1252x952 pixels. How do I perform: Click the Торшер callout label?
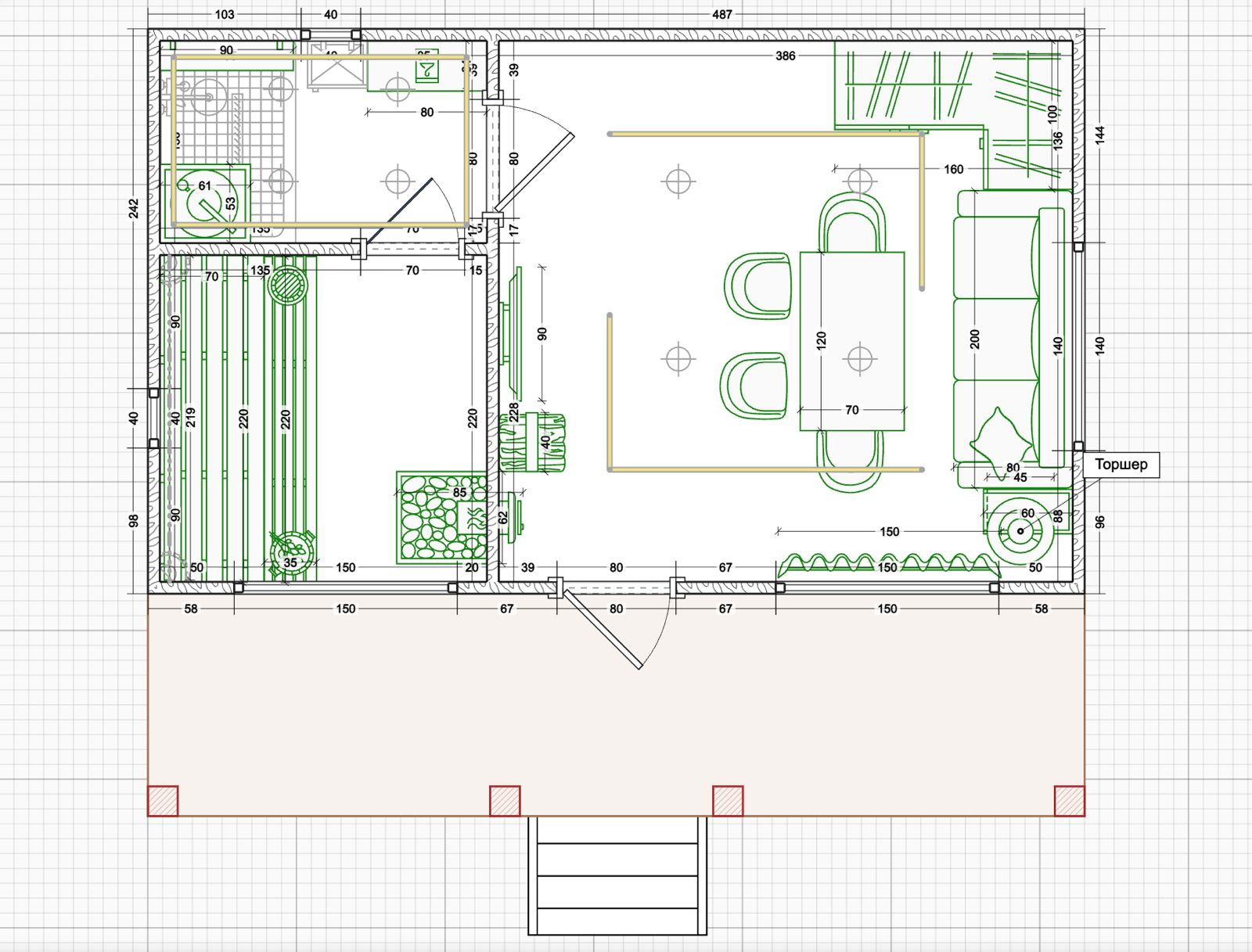1121,465
